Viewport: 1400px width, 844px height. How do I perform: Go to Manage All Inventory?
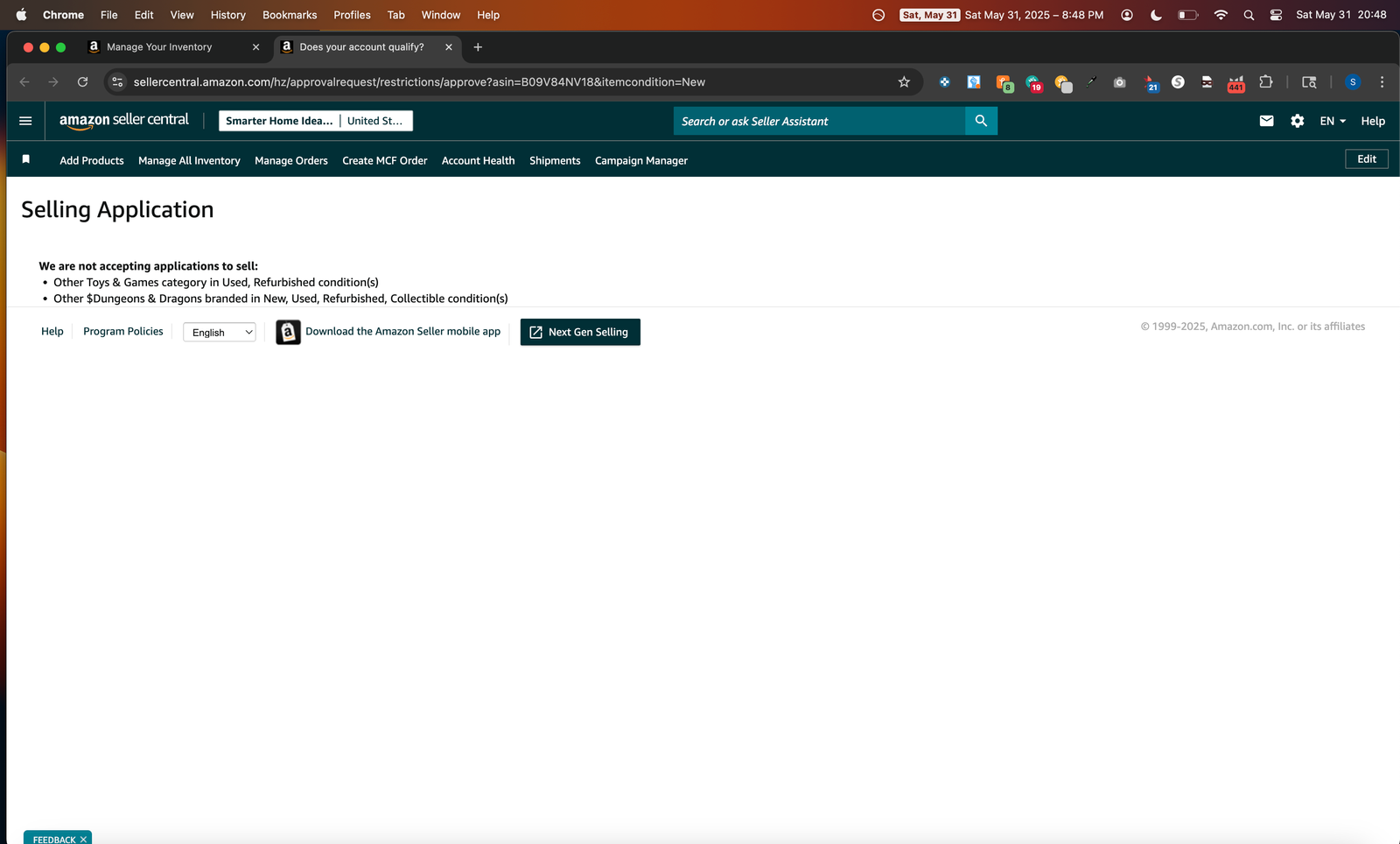pos(189,160)
